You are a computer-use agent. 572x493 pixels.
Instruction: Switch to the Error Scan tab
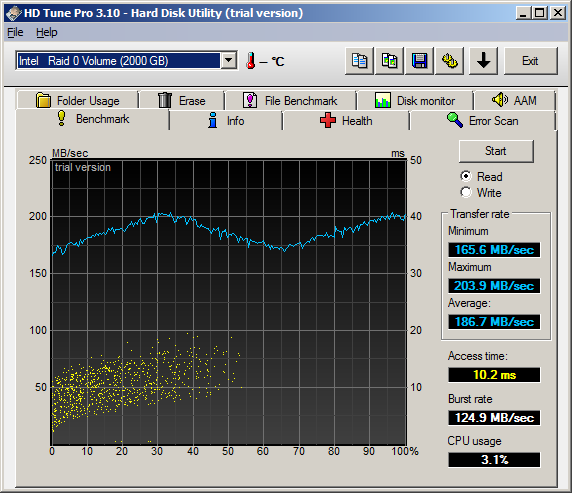click(x=482, y=121)
